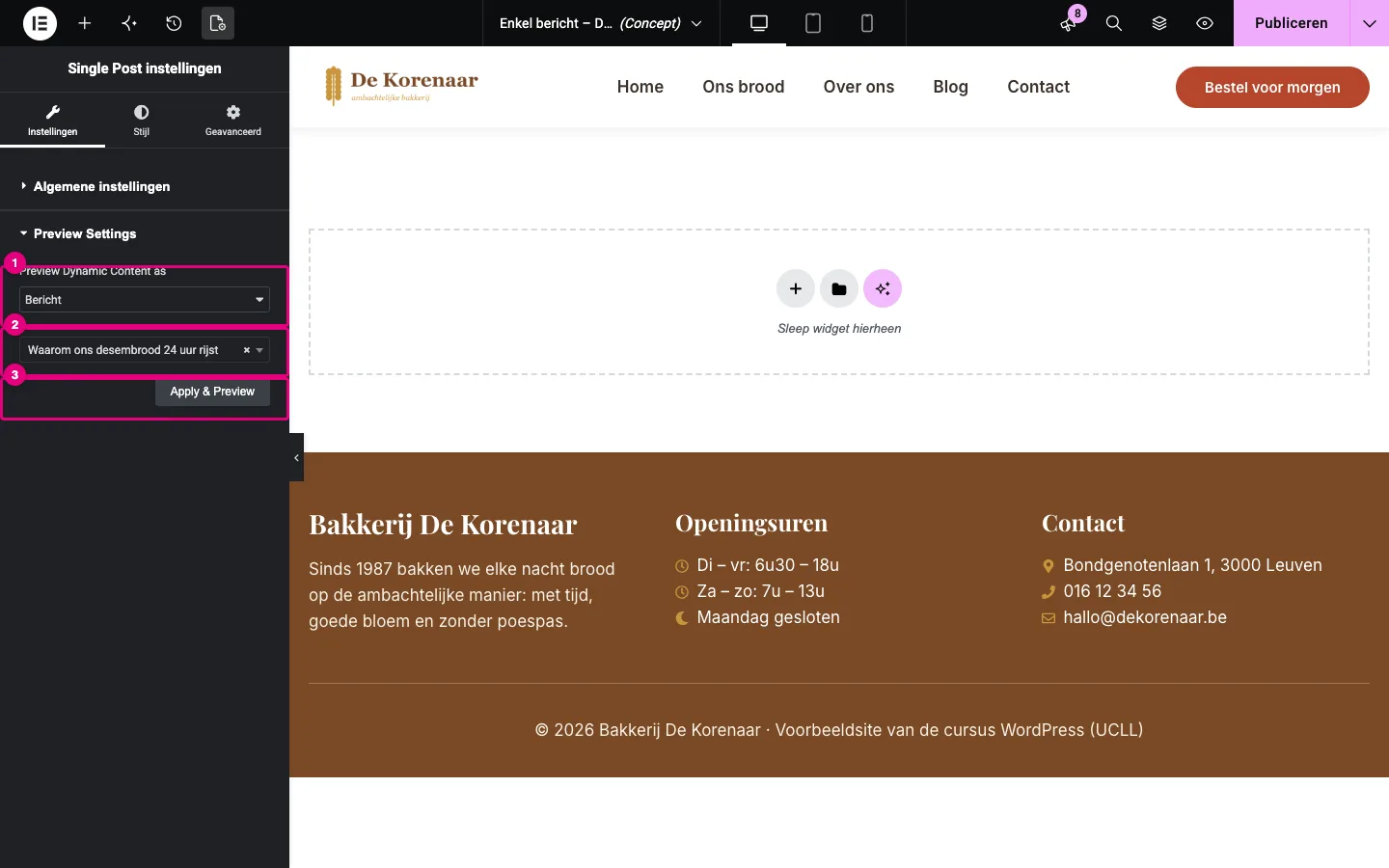1389x868 pixels.
Task: Open the Structure layers icon
Action: [x=1159, y=23]
